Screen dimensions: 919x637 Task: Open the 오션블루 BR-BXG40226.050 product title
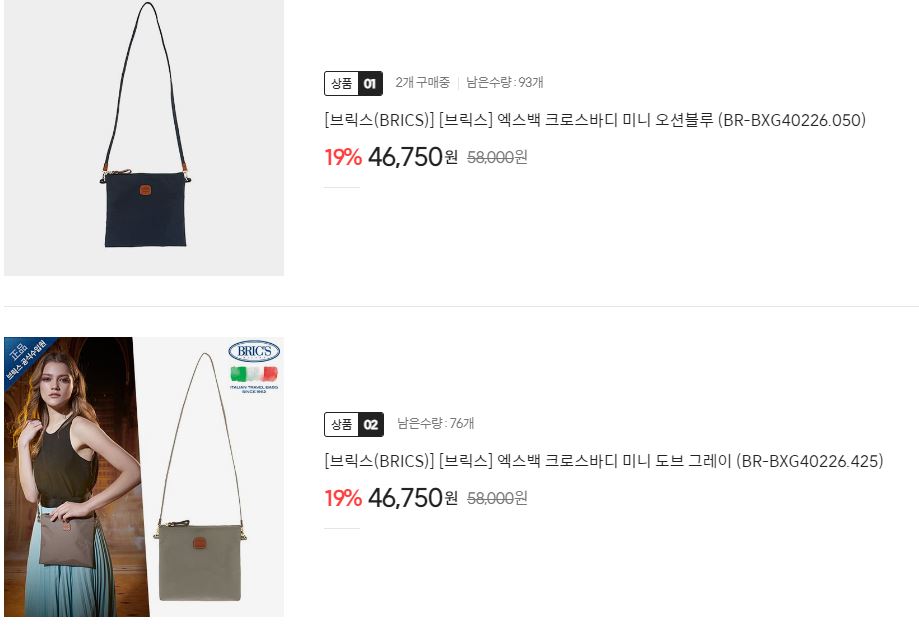tap(595, 120)
